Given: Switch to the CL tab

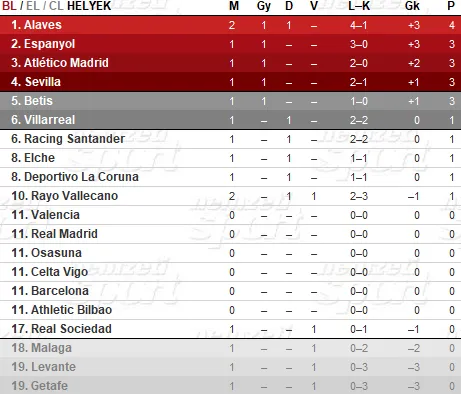Looking at the screenshot, I should (56, 6).
